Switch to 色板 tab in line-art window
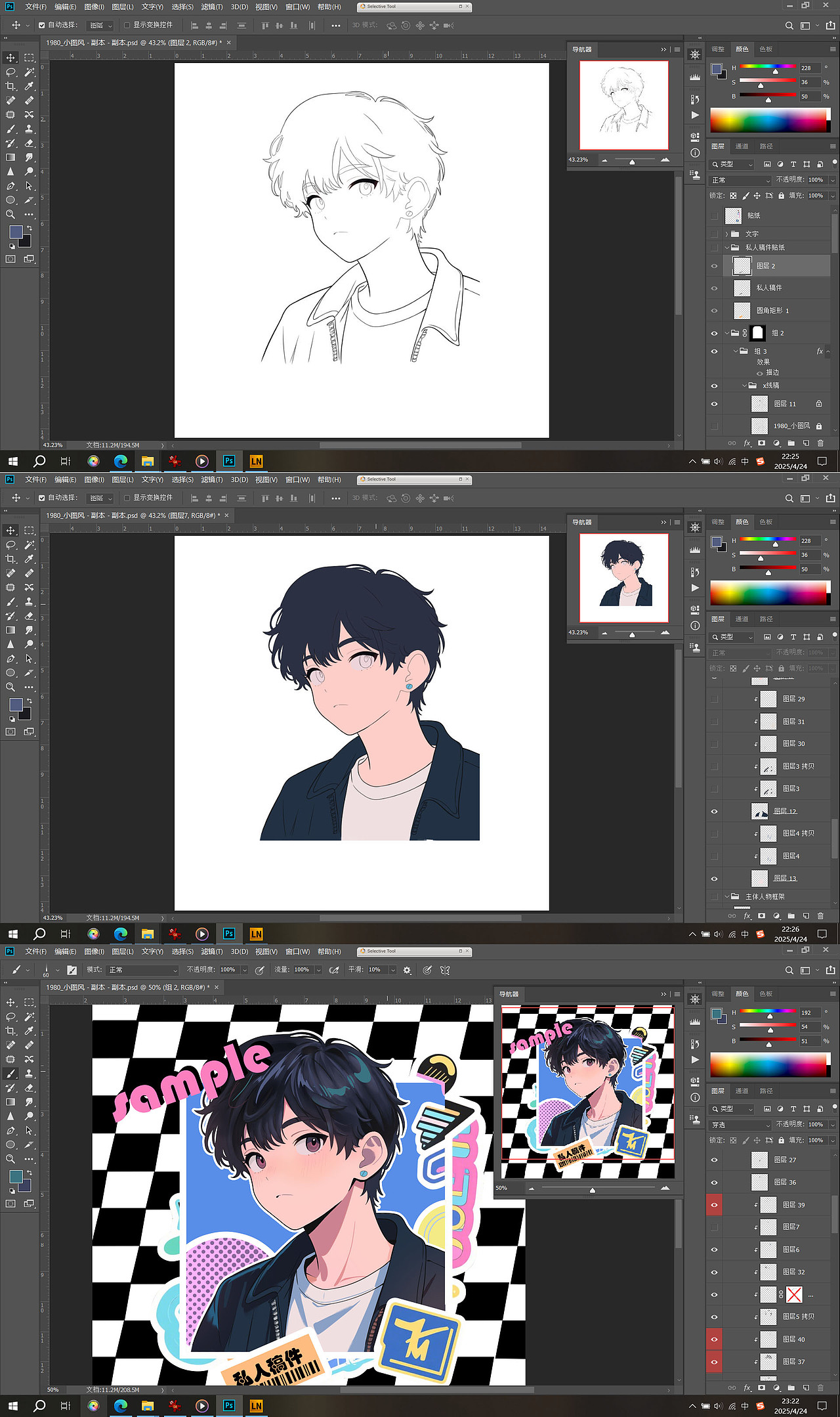 pyautogui.click(x=766, y=49)
